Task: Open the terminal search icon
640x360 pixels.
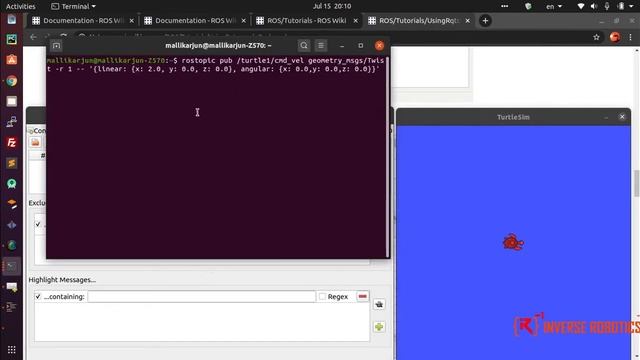Action: click(x=304, y=46)
